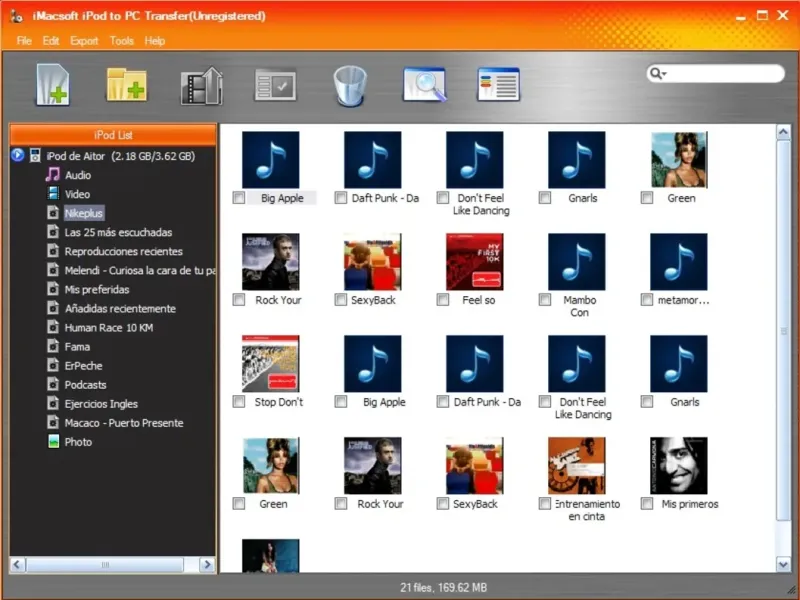Screen dimensions: 800x600
Task: Enable the Mis primeros checkbox
Action: (x=647, y=504)
